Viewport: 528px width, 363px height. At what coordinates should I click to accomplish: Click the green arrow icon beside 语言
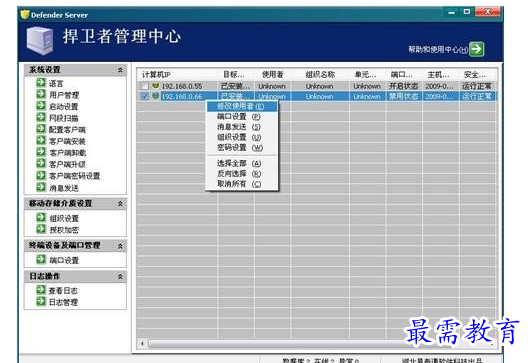pos(41,83)
